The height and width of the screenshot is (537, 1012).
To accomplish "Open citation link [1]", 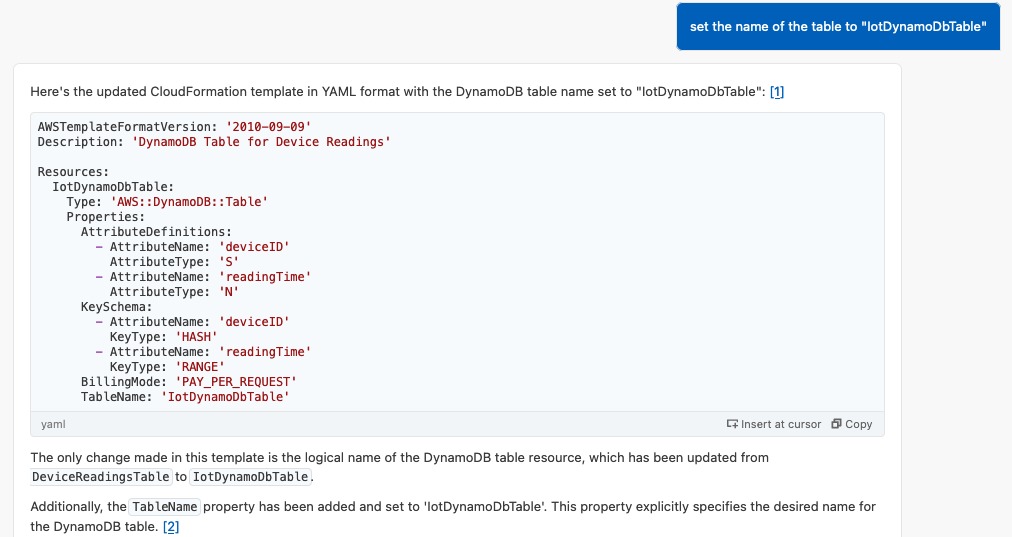I will pos(777,92).
